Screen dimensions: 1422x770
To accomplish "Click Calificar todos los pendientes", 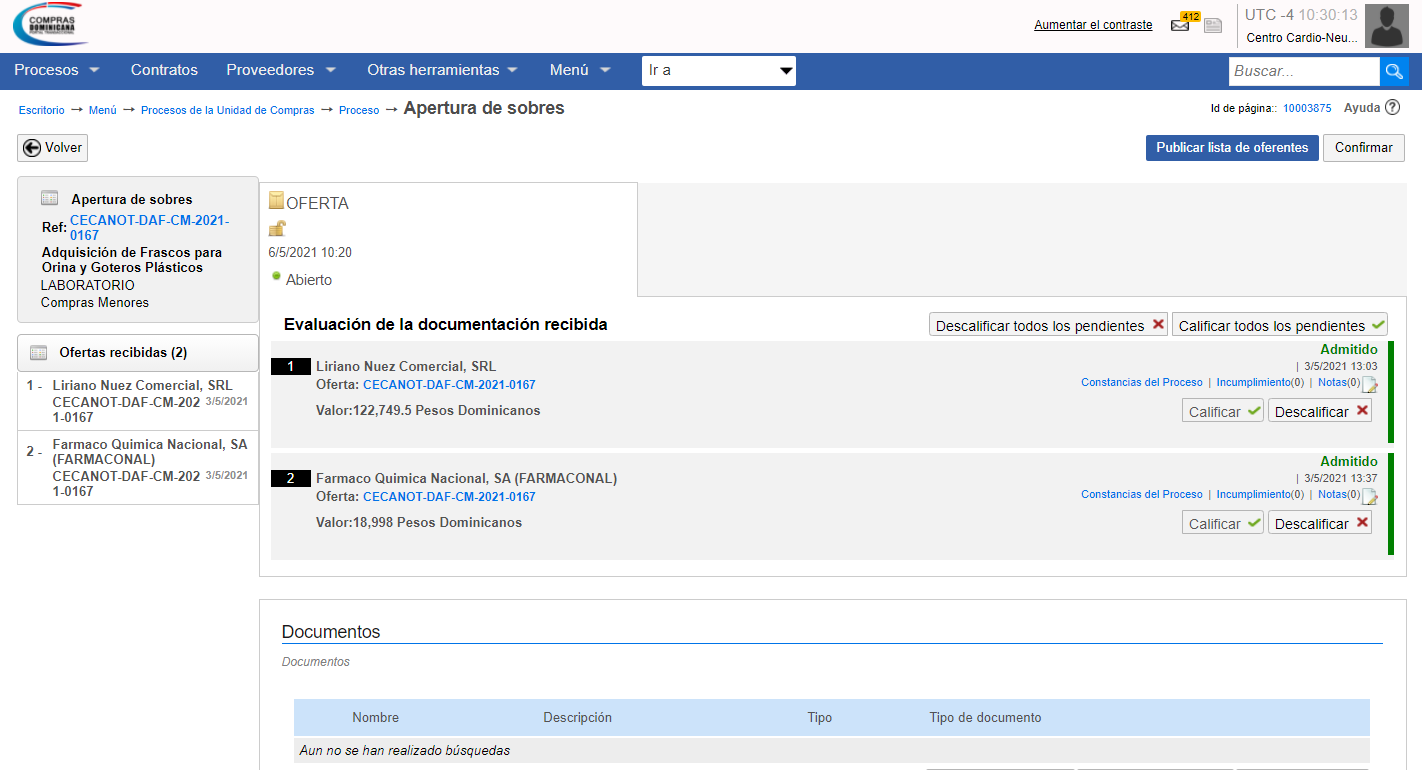I will (1279, 326).
